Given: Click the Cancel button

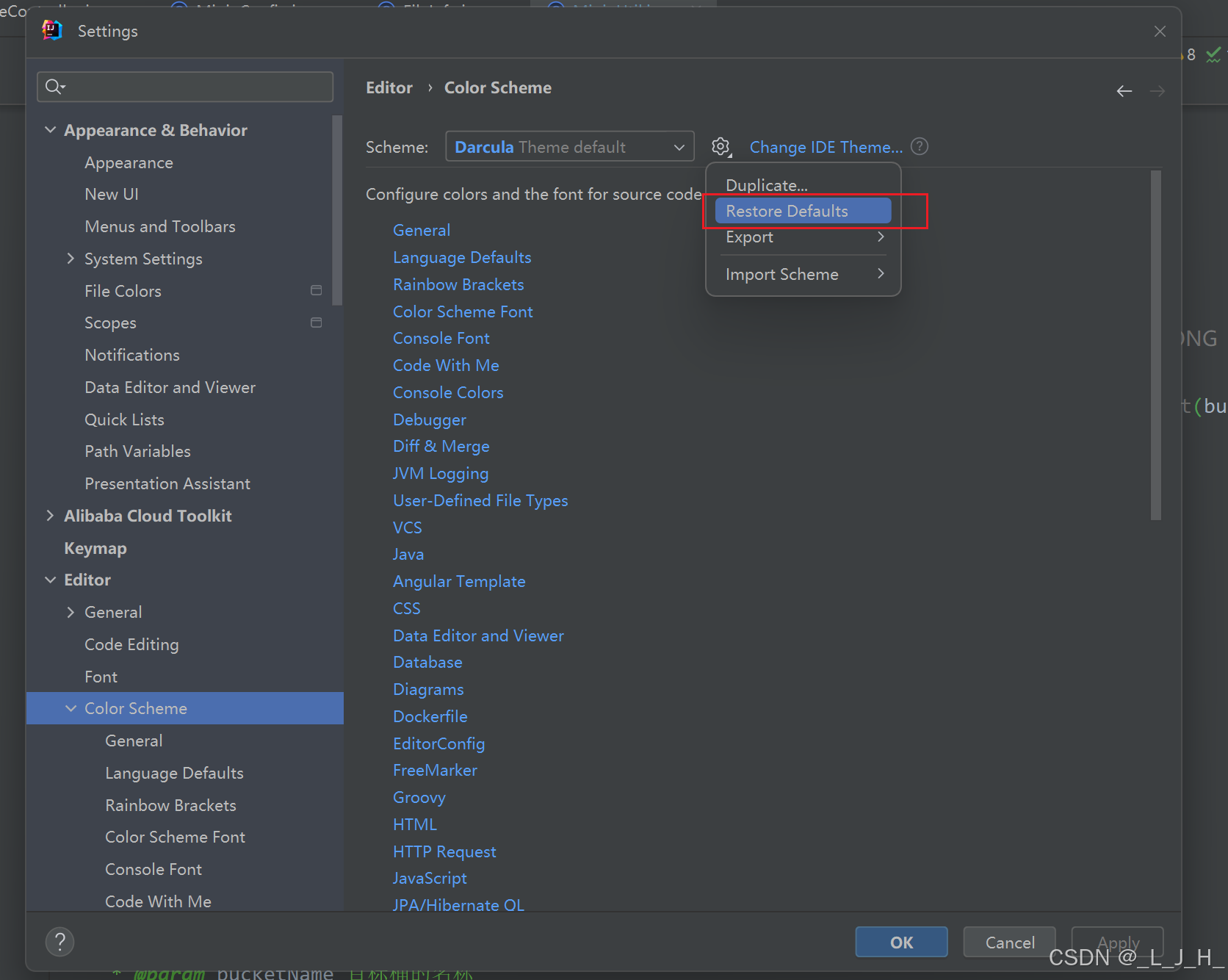Looking at the screenshot, I should point(1010,942).
